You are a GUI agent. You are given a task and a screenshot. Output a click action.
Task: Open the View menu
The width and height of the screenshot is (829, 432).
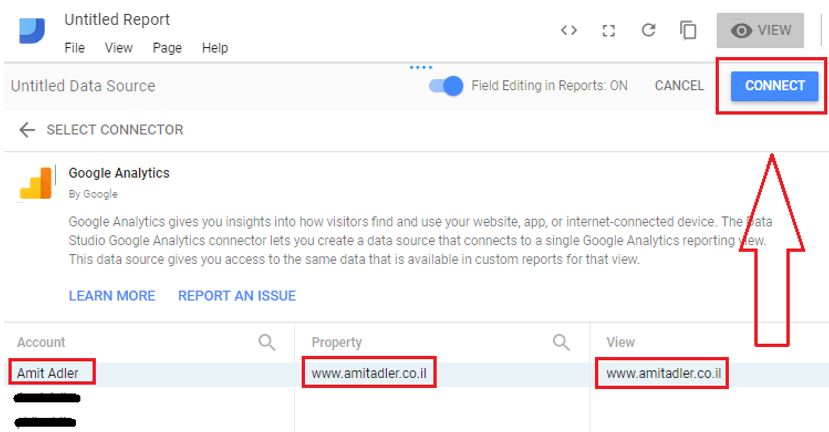[118, 48]
